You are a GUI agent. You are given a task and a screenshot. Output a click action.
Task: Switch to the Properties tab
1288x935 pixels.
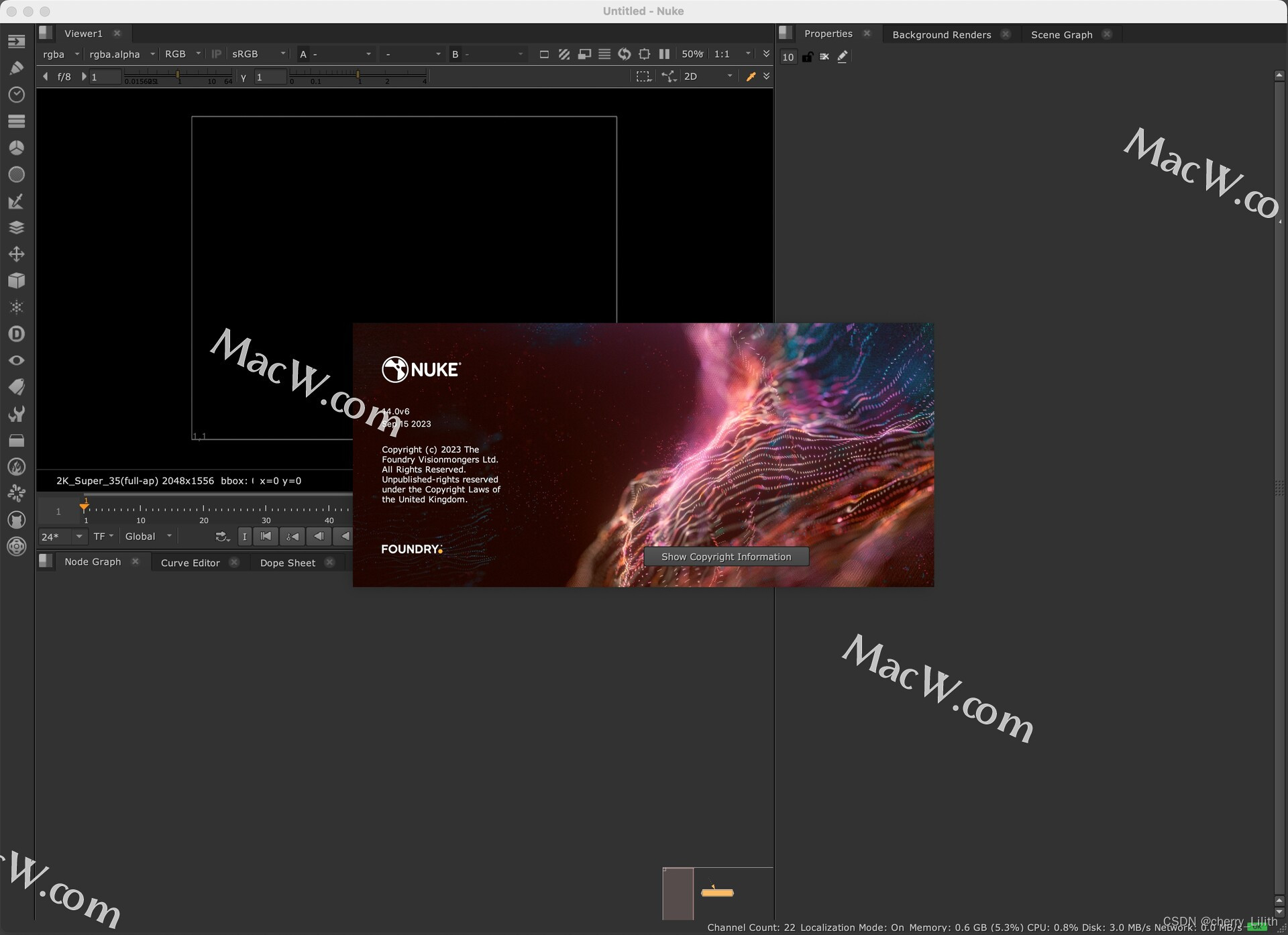tap(828, 34)
